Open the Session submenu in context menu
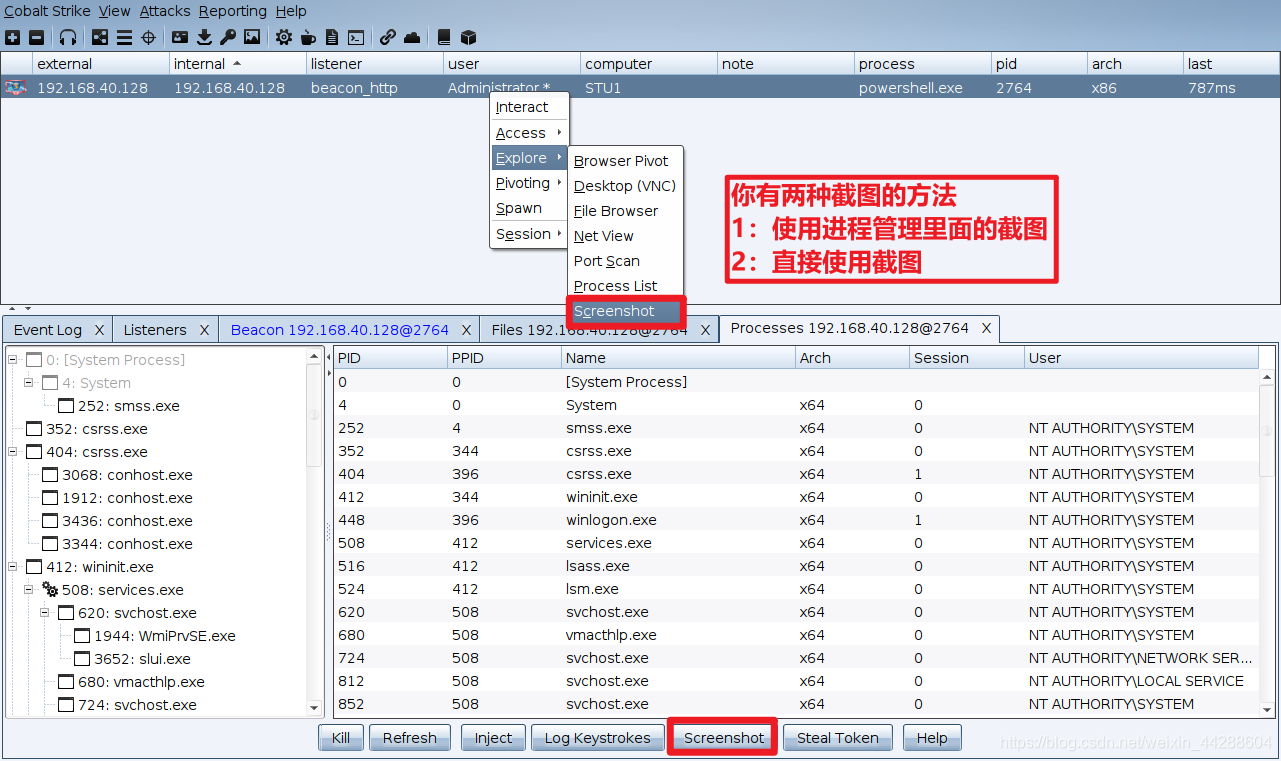Screen dimensions: 1281x761 point(529,234)
